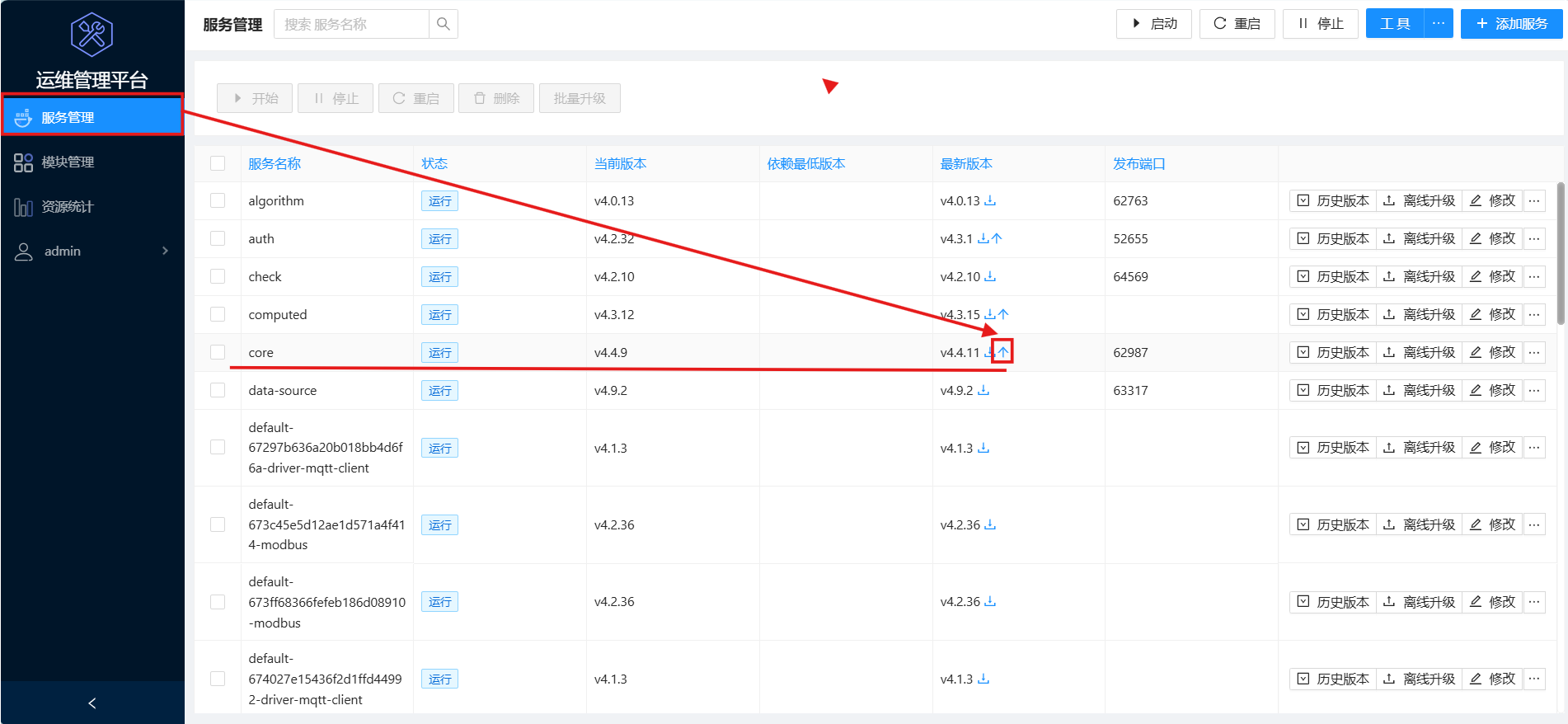Focus the 搜索 服务名称 search field
Viewport: 1568px width, 724px height.
coord(352,24)
